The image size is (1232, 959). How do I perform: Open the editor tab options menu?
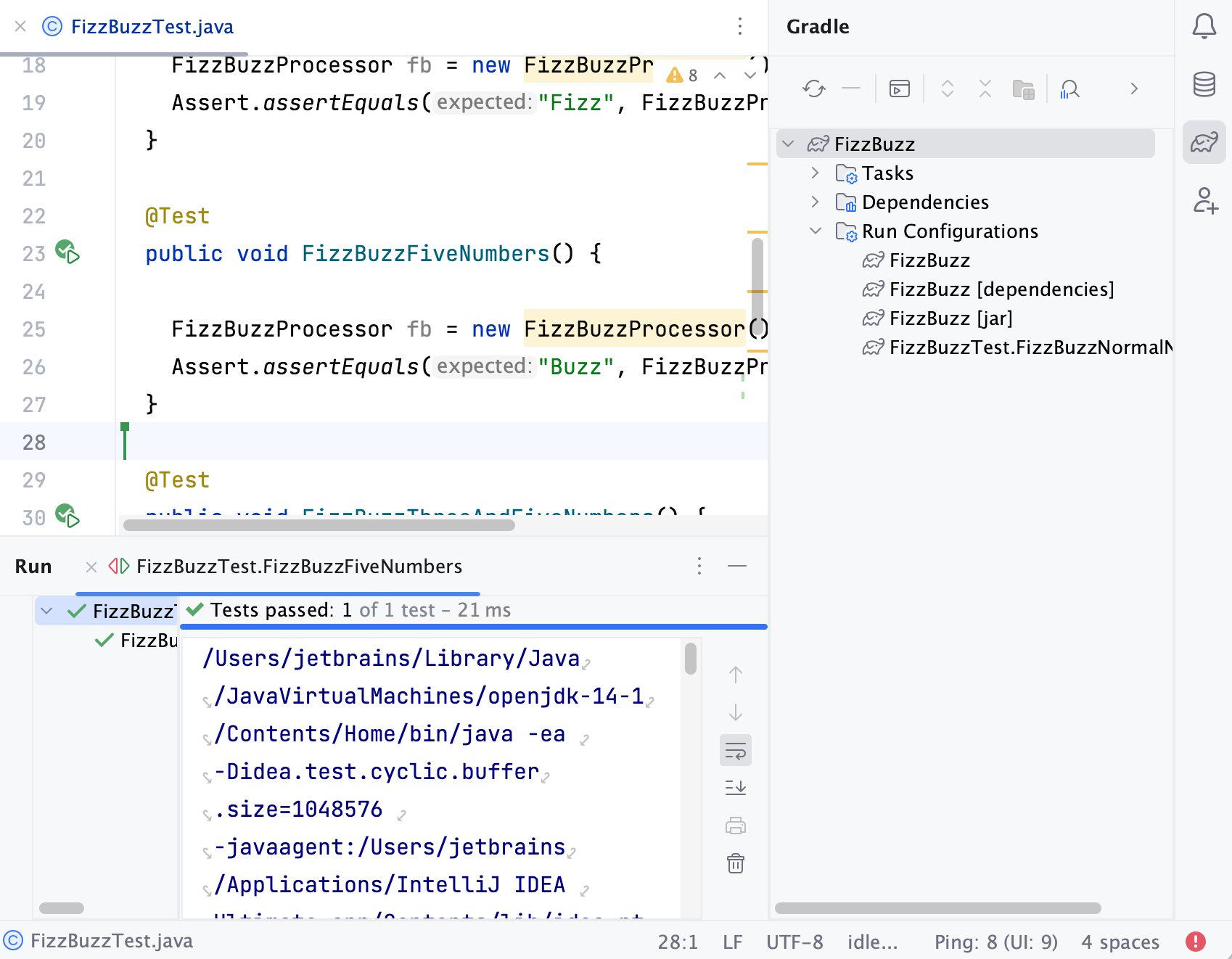point(739,26)
